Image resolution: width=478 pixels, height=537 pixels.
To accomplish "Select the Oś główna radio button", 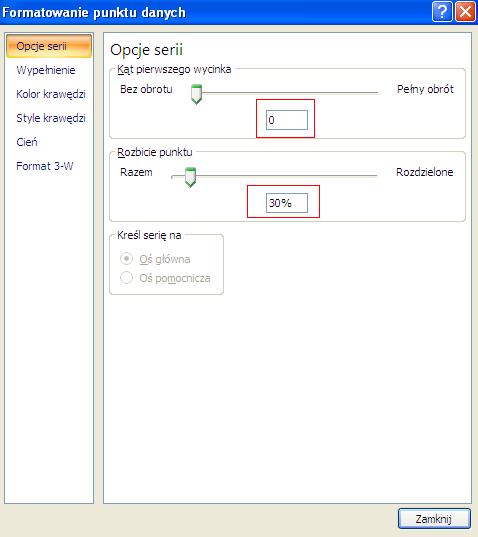I will [126, 259].
